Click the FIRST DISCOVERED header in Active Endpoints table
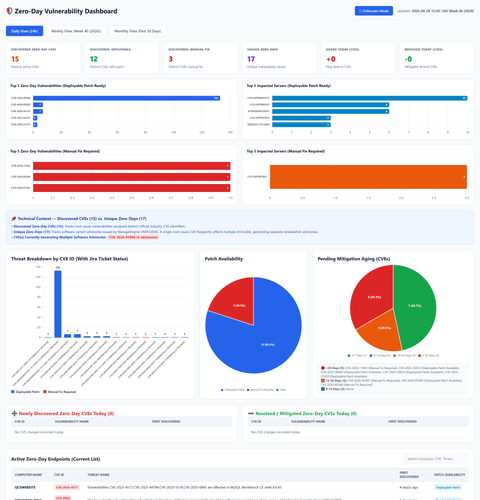This screenshot has width=480, height=500. click(409, 475)
